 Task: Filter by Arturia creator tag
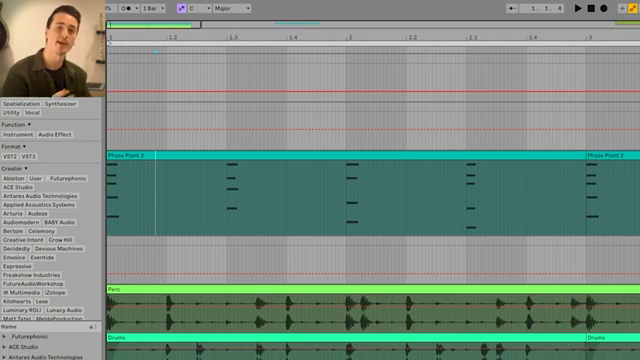click(x=13, y=214)
